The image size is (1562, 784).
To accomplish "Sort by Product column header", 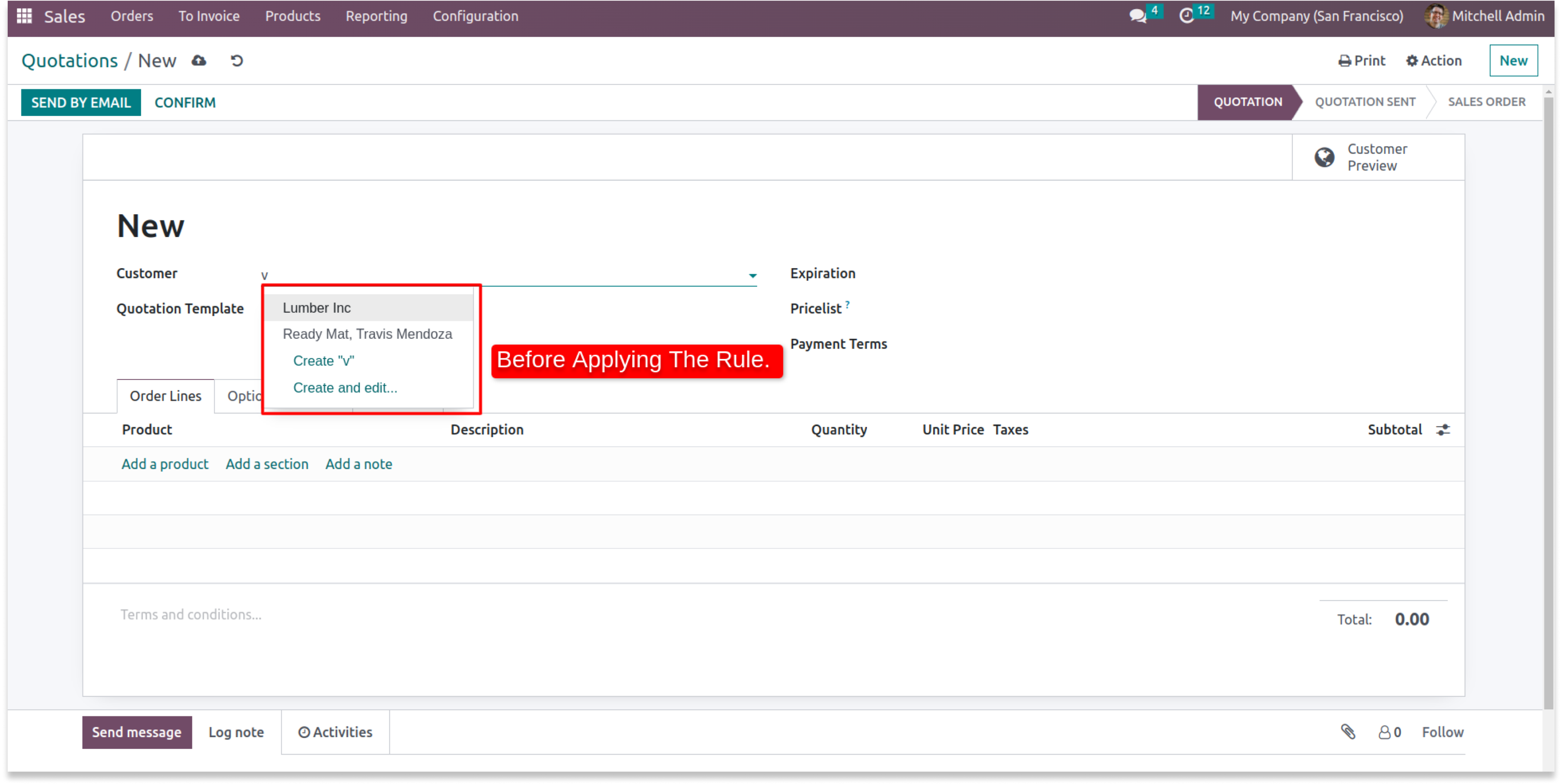I will [147, 430].
